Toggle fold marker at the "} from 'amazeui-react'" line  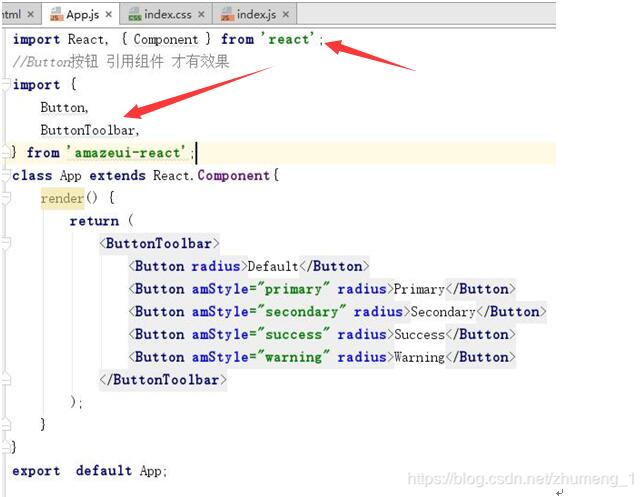[x=5, y=153]
